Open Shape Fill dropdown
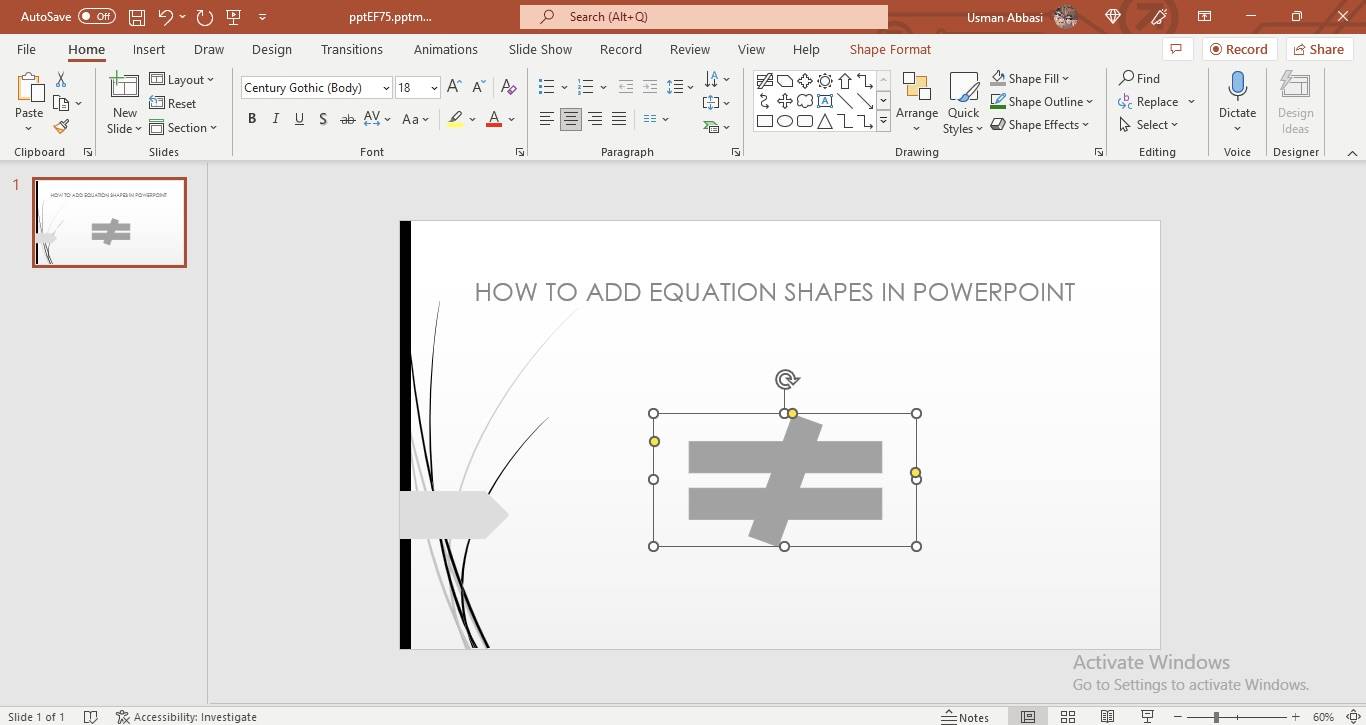The height and width of the screenshot is (725, 1366). pos(1030,78)
